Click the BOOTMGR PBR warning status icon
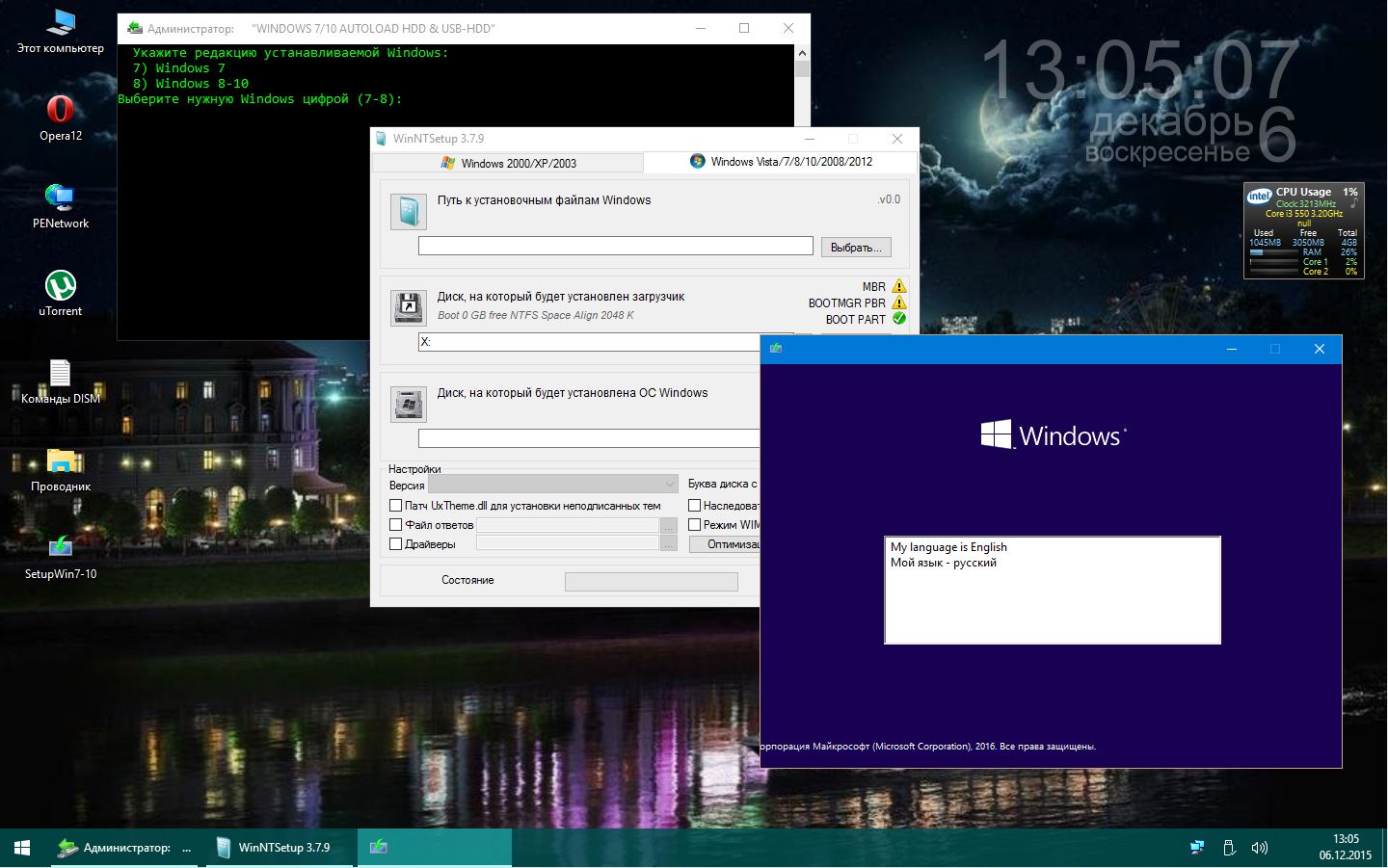The image size is (1388, 868). tap(899, 302)
